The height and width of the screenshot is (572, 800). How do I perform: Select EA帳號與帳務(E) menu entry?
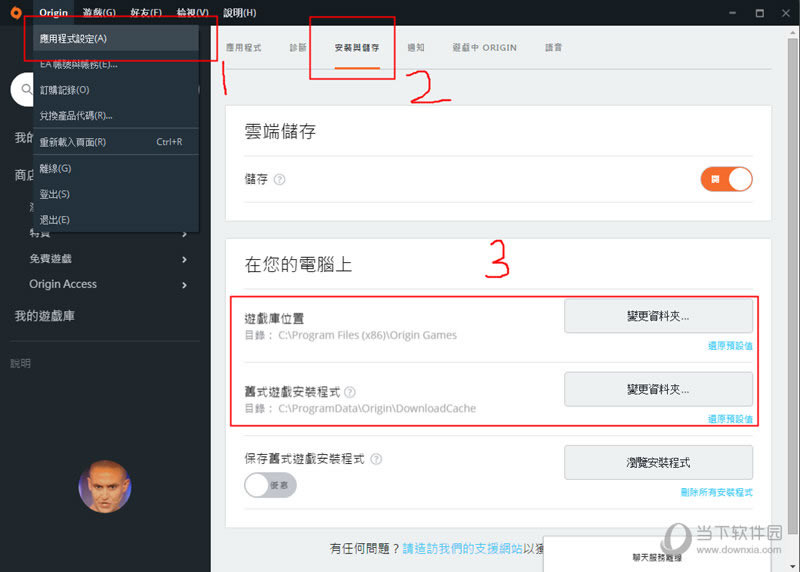pyautogui.click(x=116, y=64)
